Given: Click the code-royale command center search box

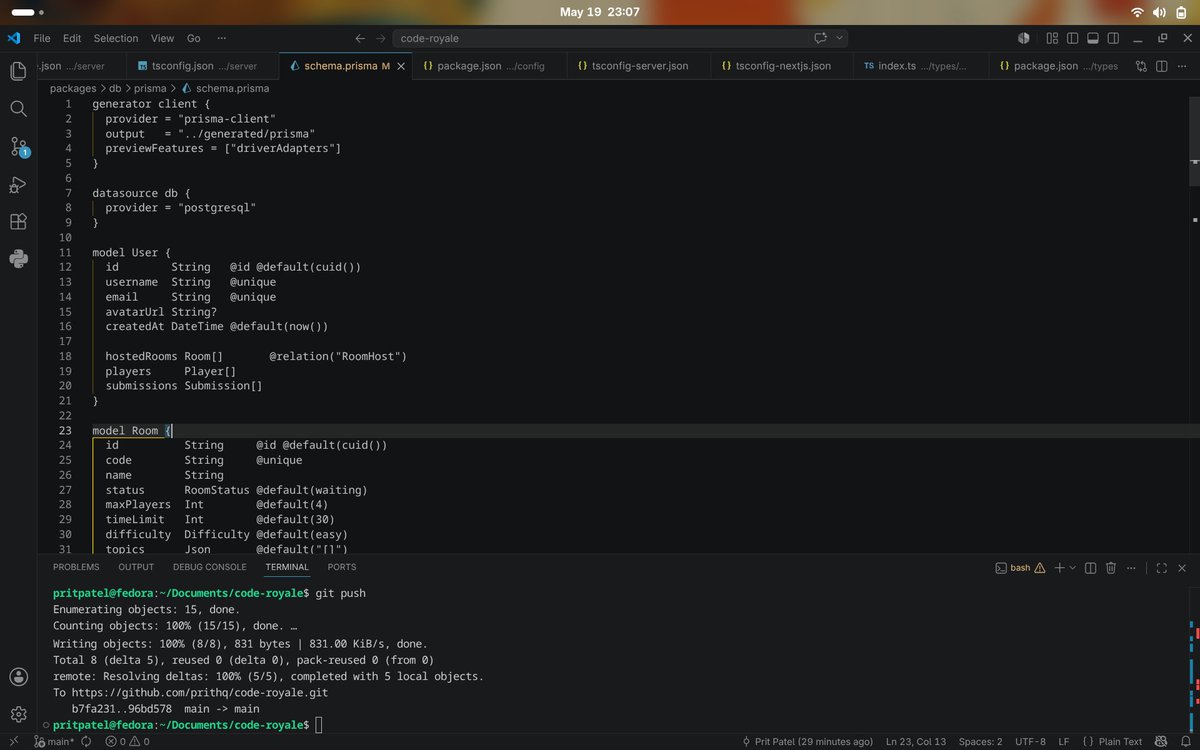Looking at the screenshot, I should click(x=620, y=38).
